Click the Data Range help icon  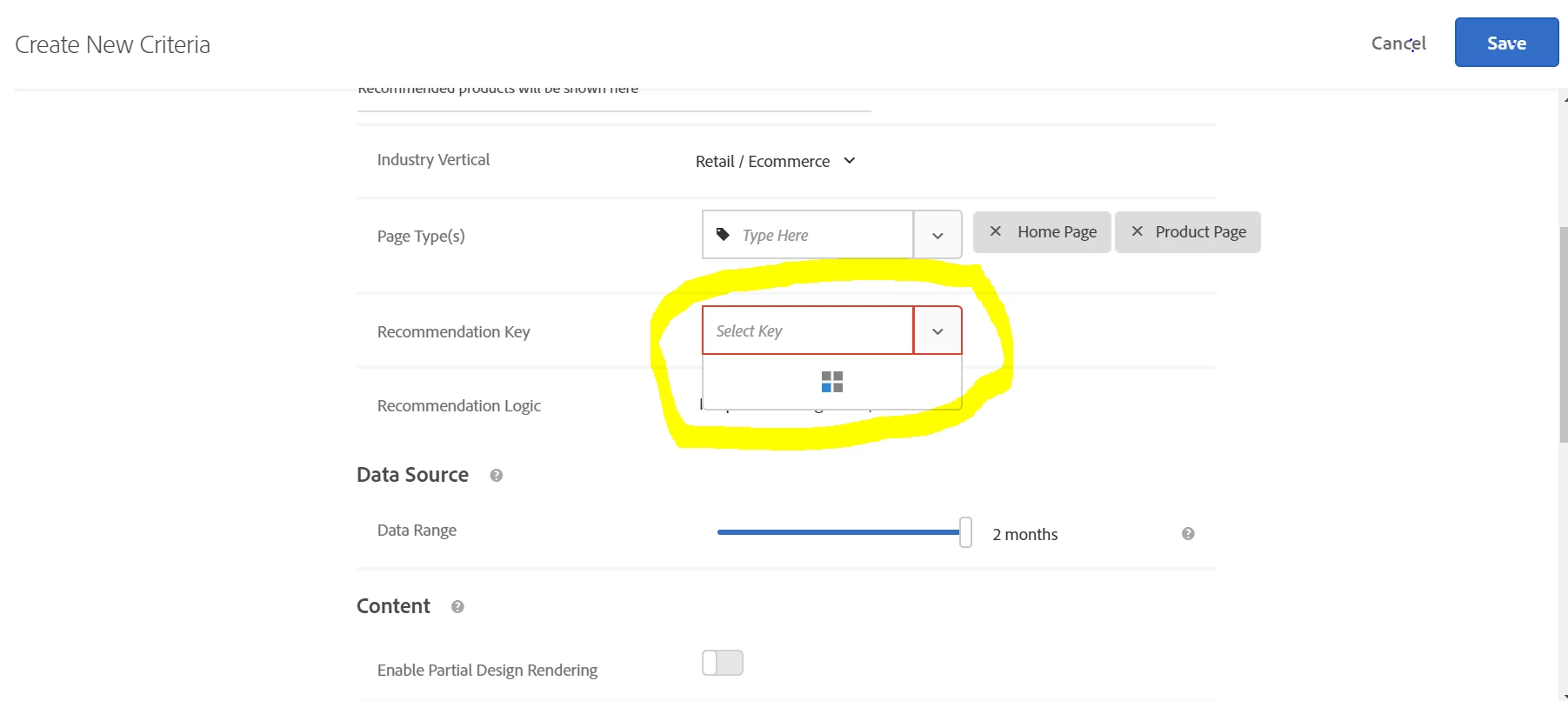[1188, 533]
